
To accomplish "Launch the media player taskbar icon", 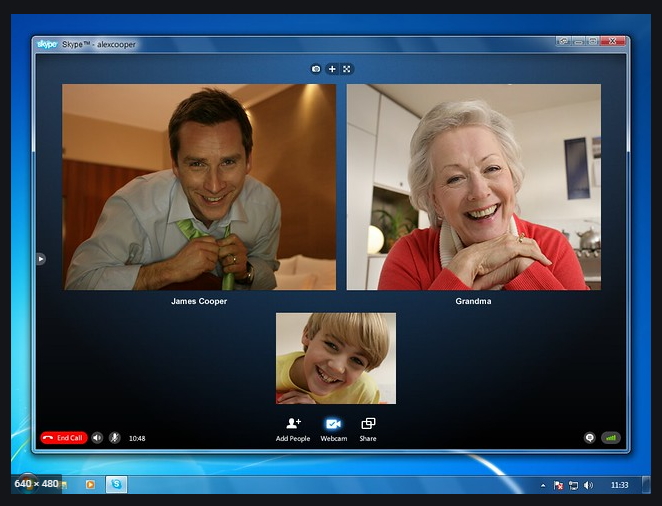I will 90,484.
